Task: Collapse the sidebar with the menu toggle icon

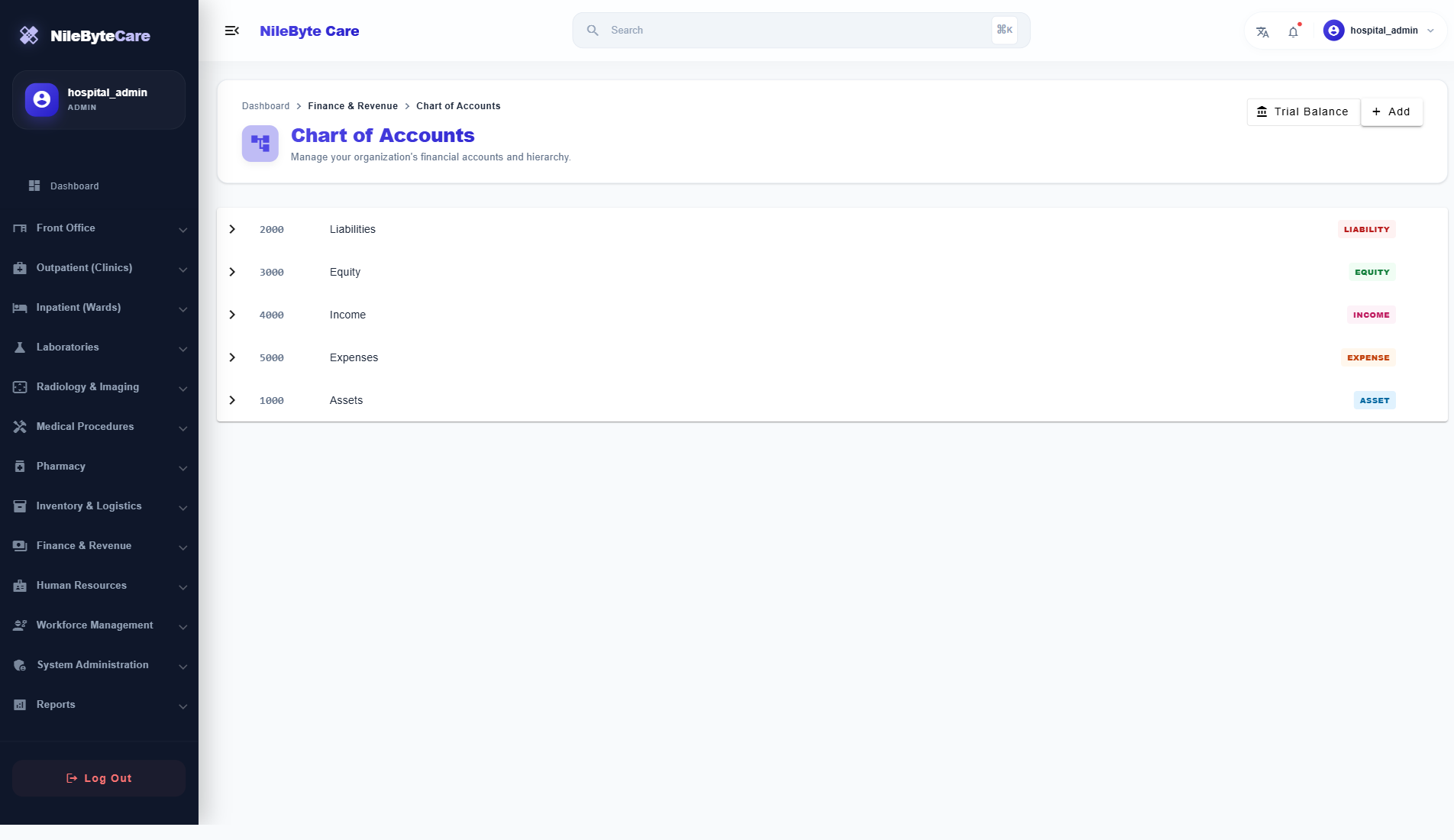Action: click(x=232, y=31)
